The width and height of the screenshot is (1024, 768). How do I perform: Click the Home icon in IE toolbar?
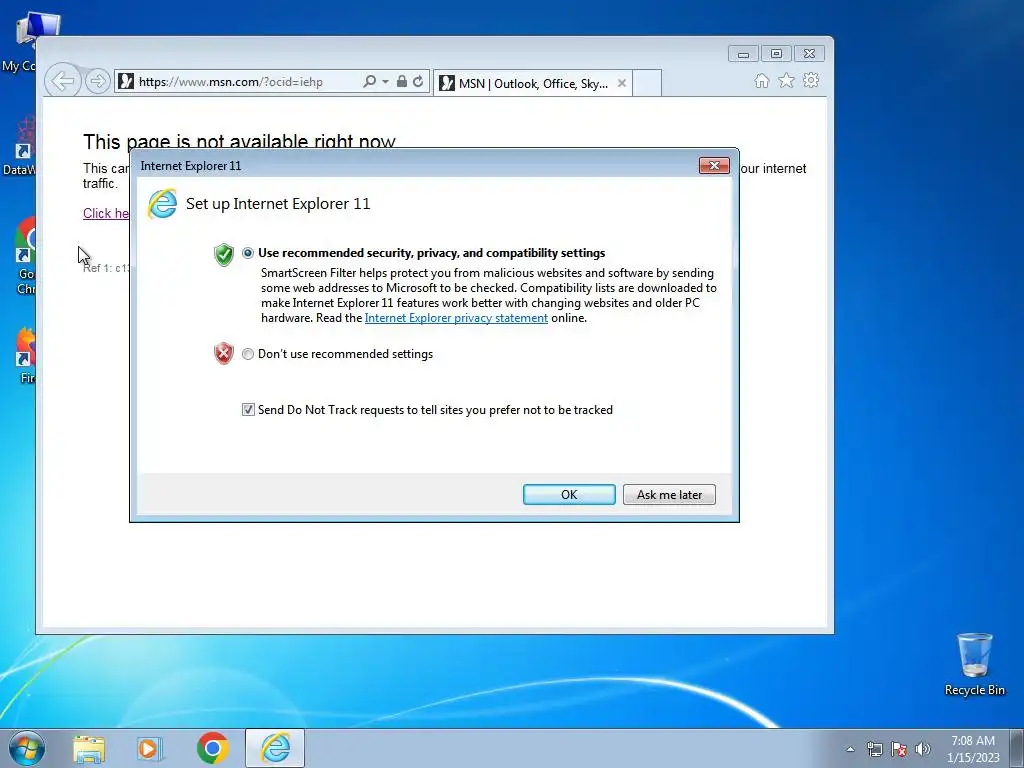tap(761, 80)
